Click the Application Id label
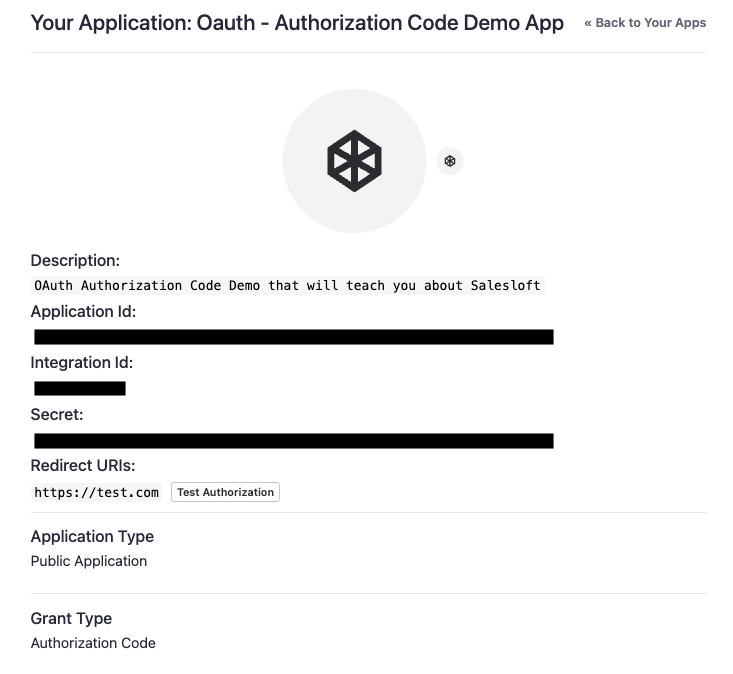733x674 pixels. (83, 311)
